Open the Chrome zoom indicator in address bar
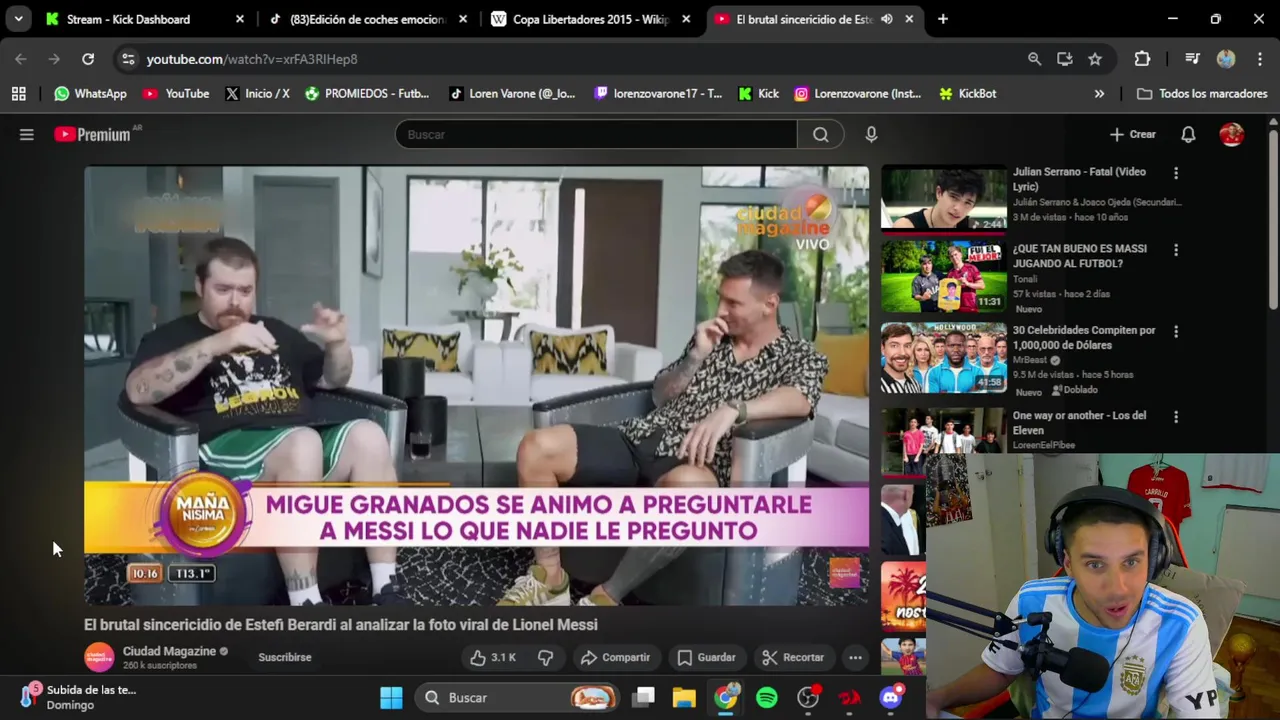Image resolution: width=1280 pixels, height=720 pixels. [1034, 59]
